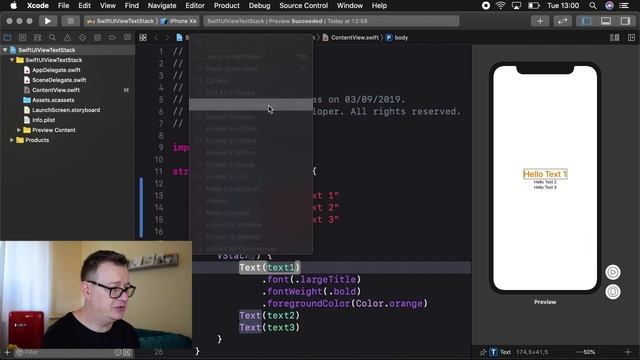Open the Product menu

coord(227,6)
